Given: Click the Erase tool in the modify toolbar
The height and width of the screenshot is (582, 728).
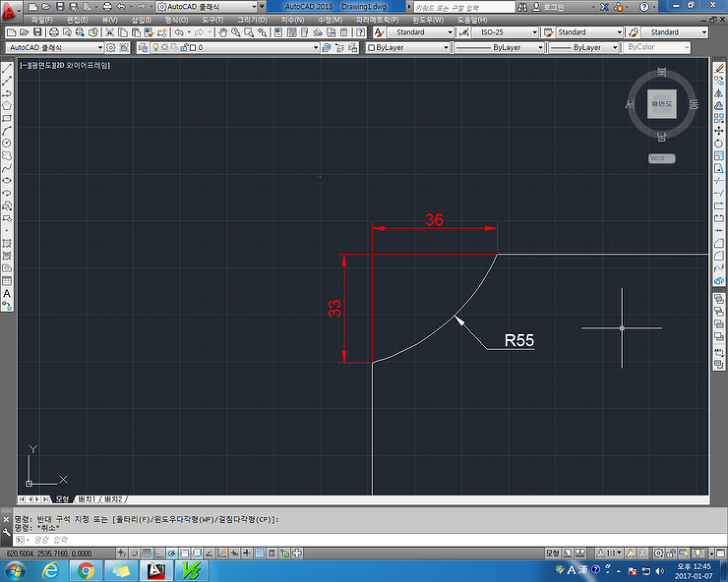Looking at the screenshot, I should [719, 68].
